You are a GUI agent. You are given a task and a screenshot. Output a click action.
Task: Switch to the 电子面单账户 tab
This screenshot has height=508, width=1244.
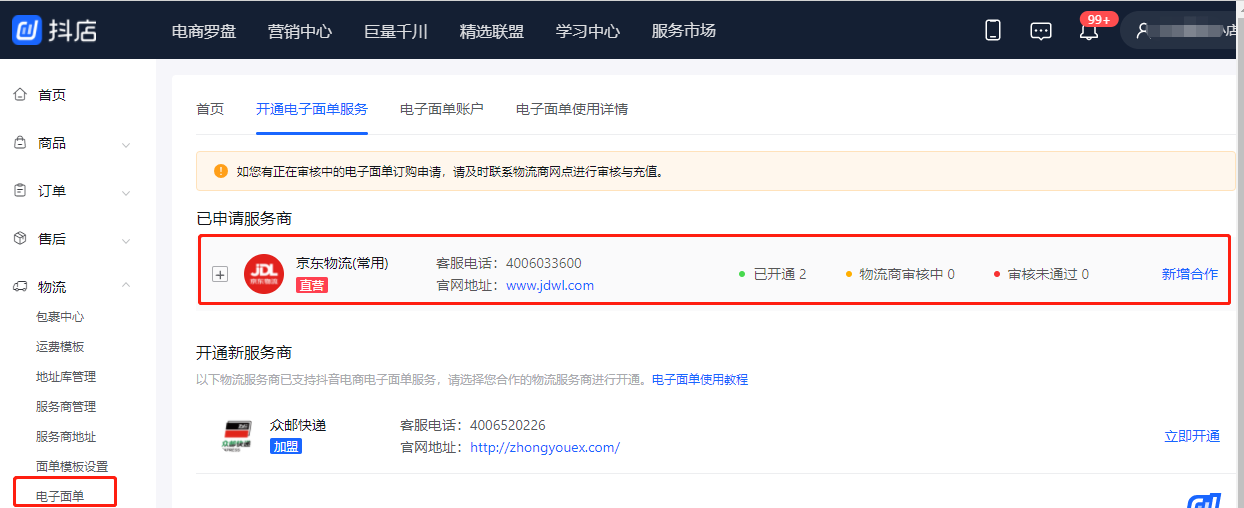coord(442,109)
